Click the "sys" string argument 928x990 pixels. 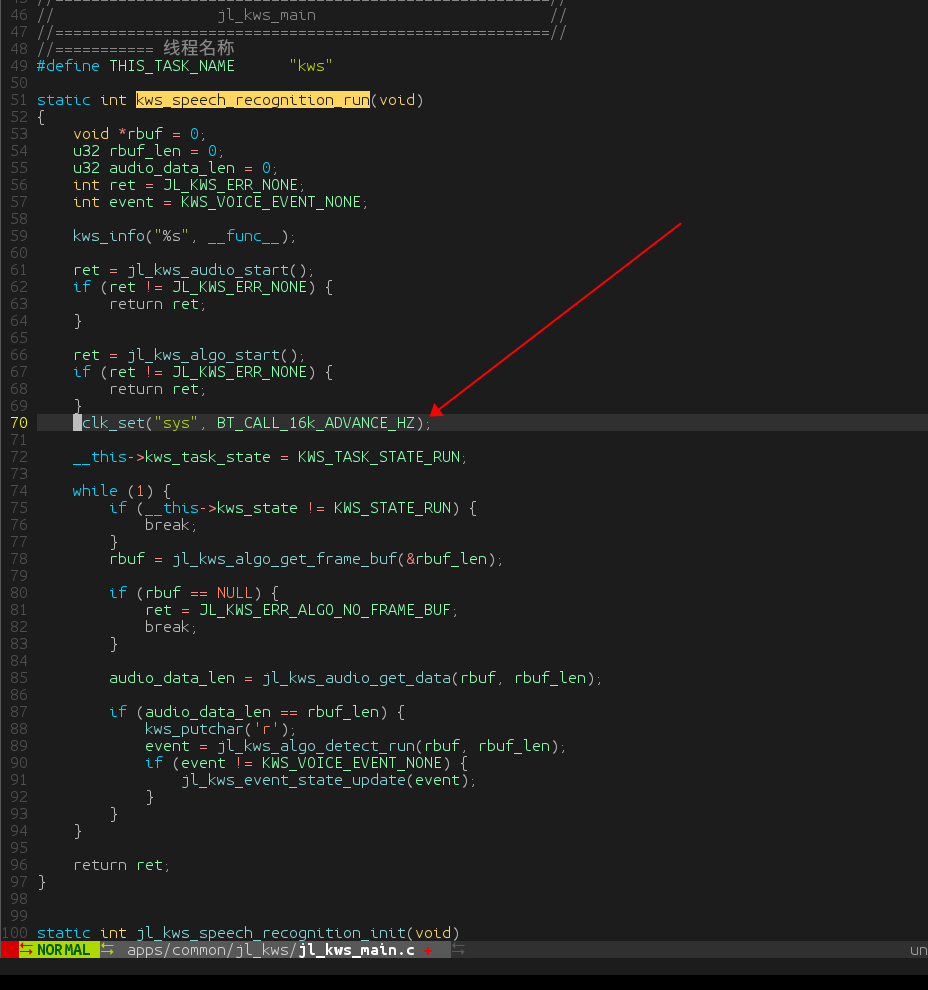[177, 423]
